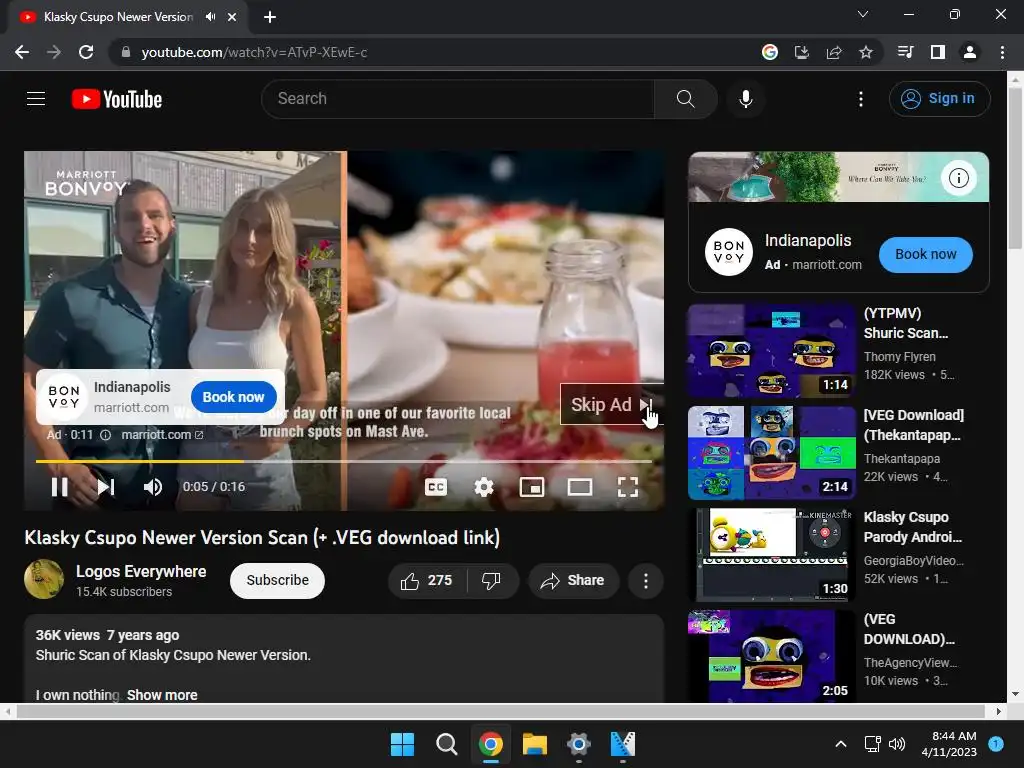Open YouTube settings three-dot menu near Sign in
1024x768 pixels.
[861, 99]
